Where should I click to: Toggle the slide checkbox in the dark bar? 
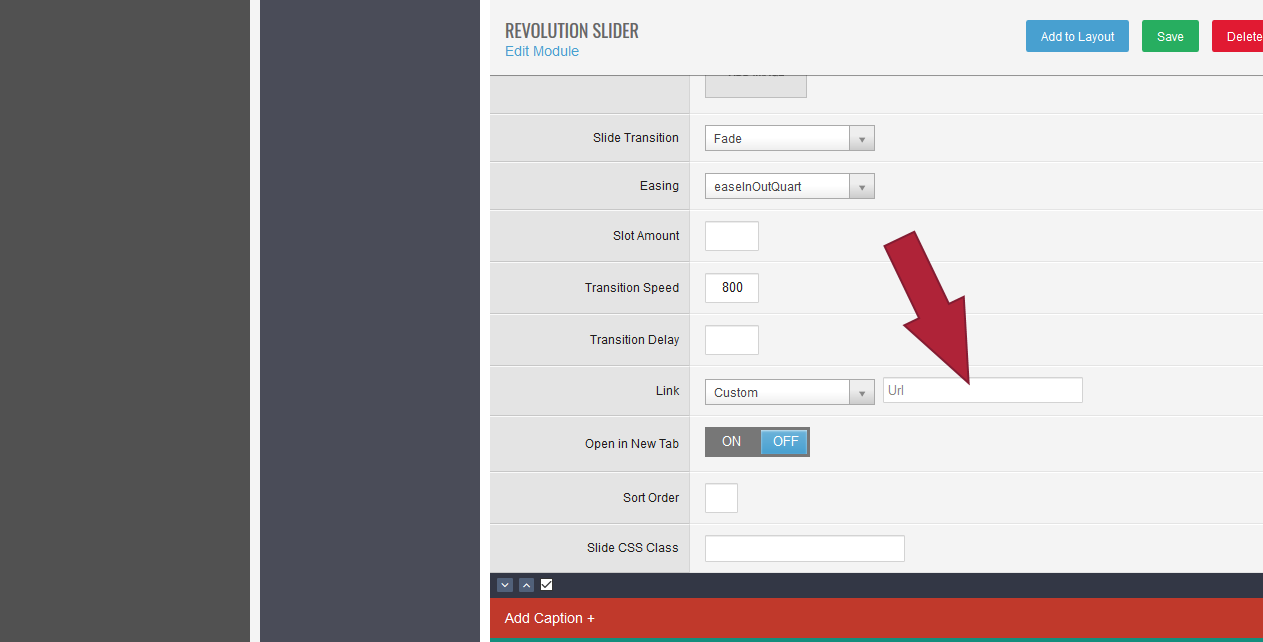[546, 585]
